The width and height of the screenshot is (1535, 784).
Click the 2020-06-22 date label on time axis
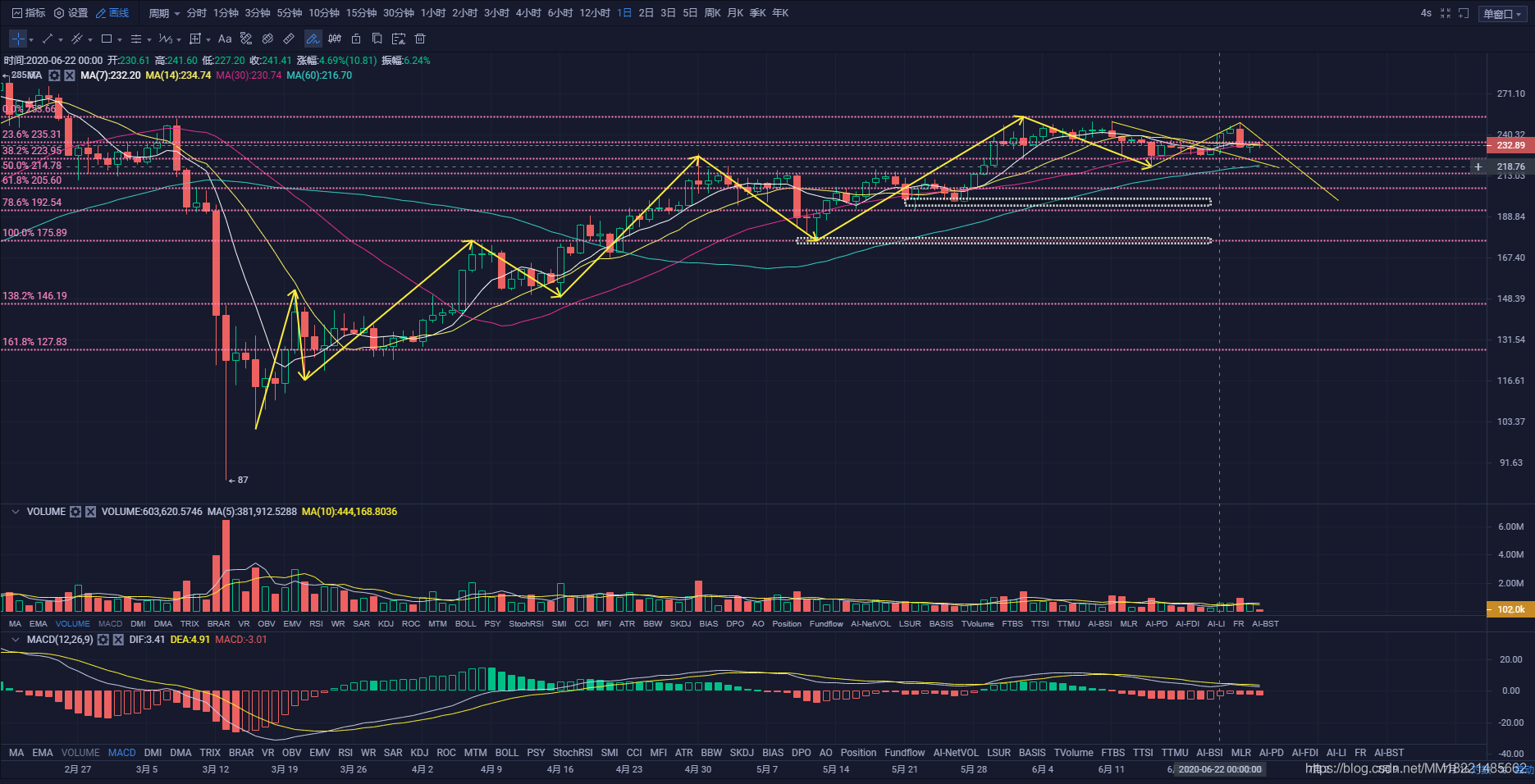[x=1220, y=769]
